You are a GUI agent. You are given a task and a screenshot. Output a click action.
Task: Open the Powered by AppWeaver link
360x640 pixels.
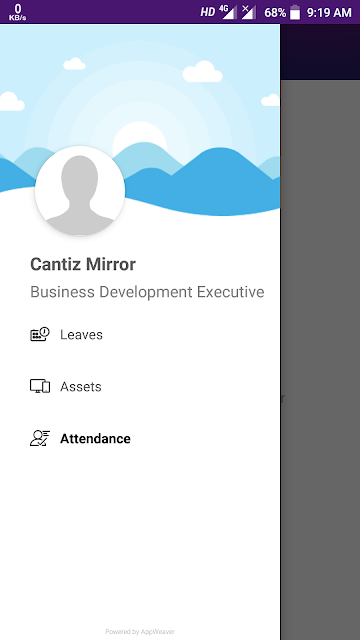140,632
